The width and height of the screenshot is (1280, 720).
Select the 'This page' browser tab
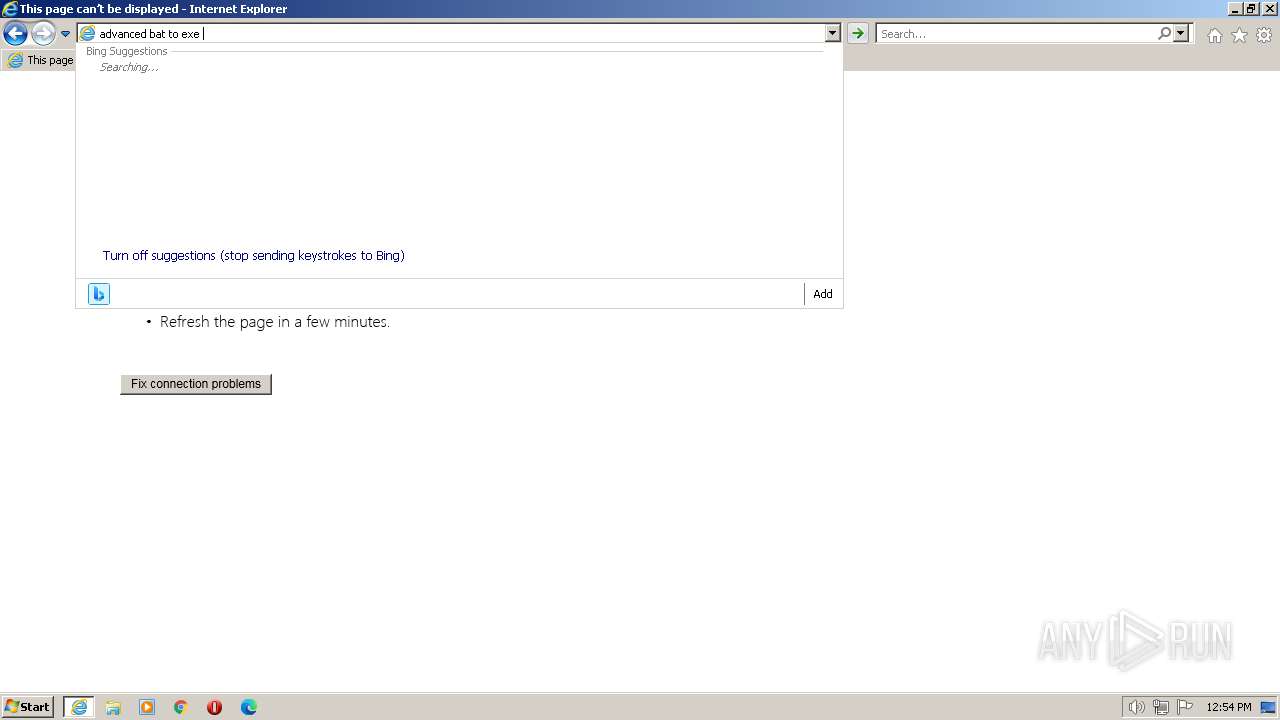pyautogui.click(x=40, y=60)
